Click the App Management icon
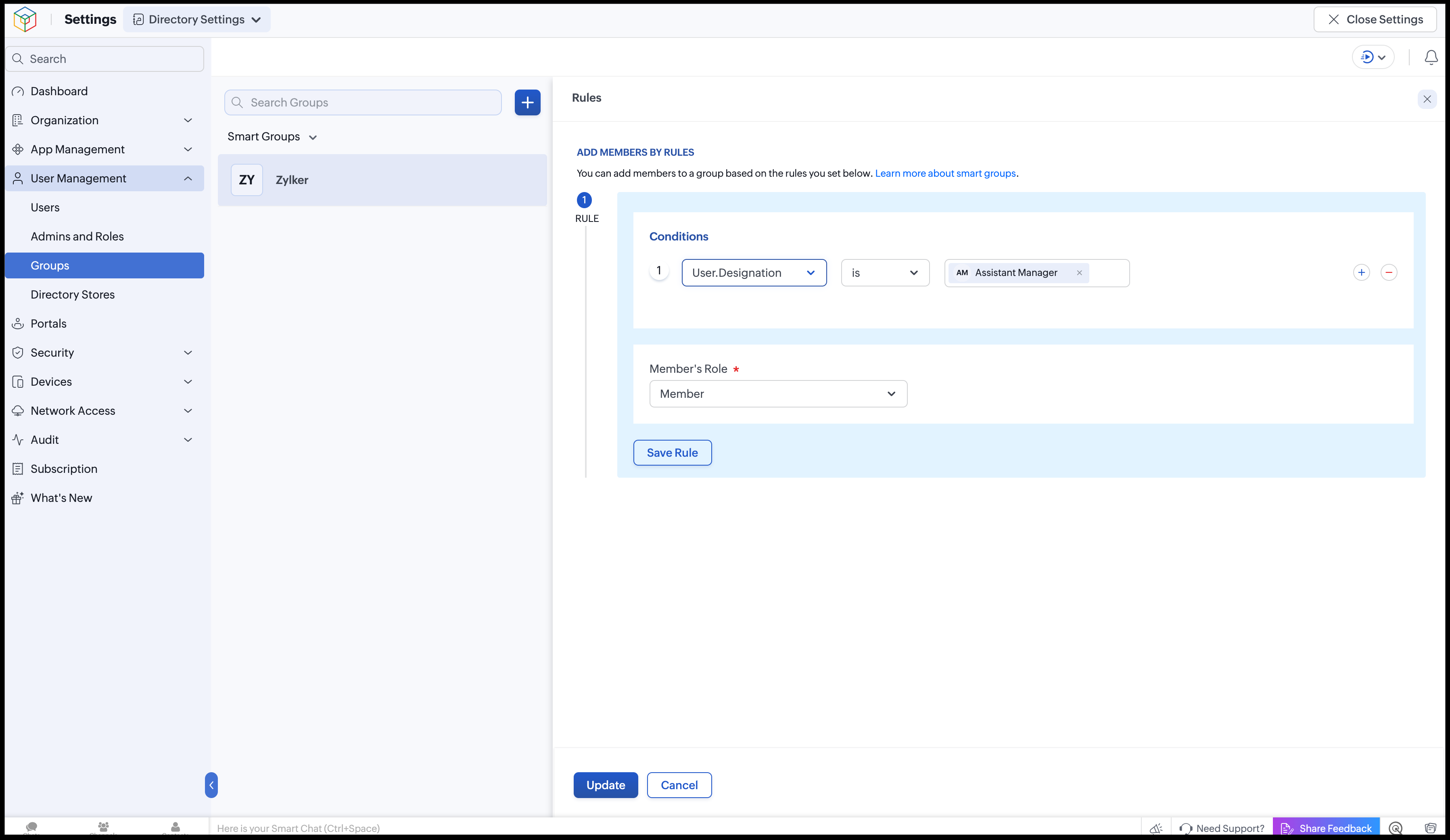This screenshot has height=840, width=1450. pyautogui.click(x=18, y=150)
